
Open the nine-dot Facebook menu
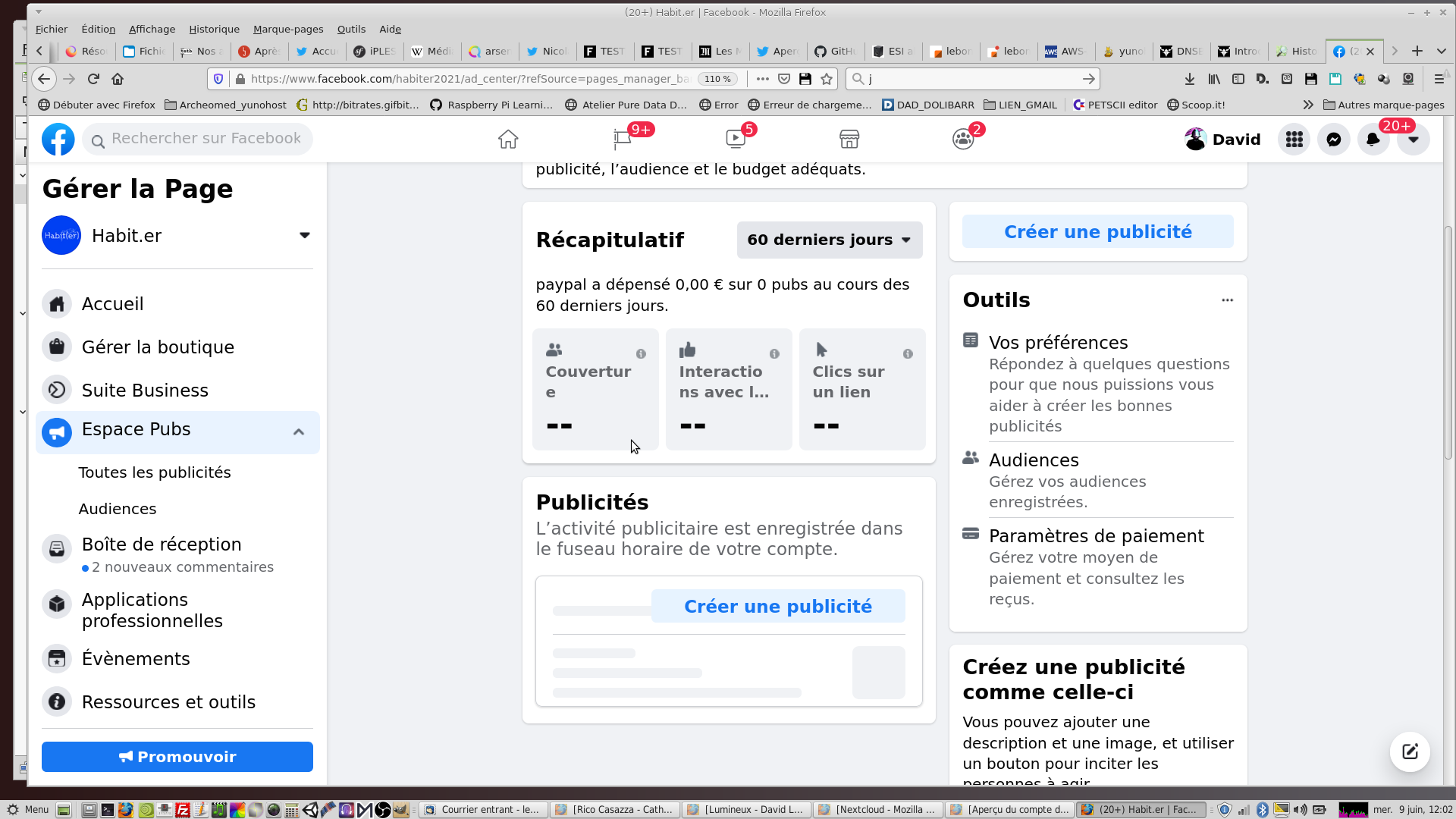tap(1294, 140)
